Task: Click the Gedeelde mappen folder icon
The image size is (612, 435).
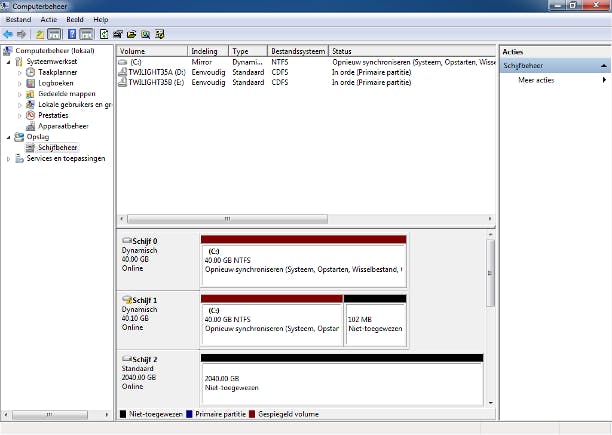Action: tap(30, 94)
